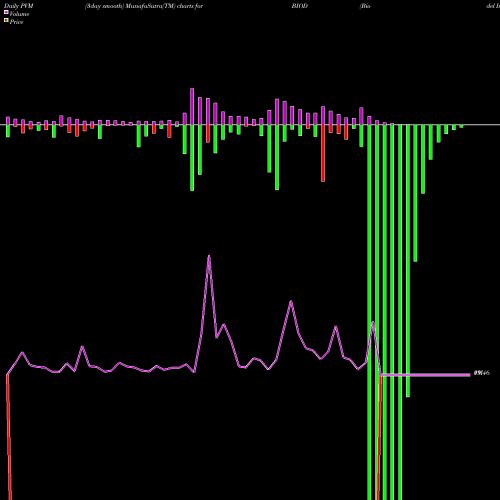This screenshot has height=500, width=500.
Task: Click the magenta Volume legend swatch
Action: pyautogui.click(x=6, y=13)
